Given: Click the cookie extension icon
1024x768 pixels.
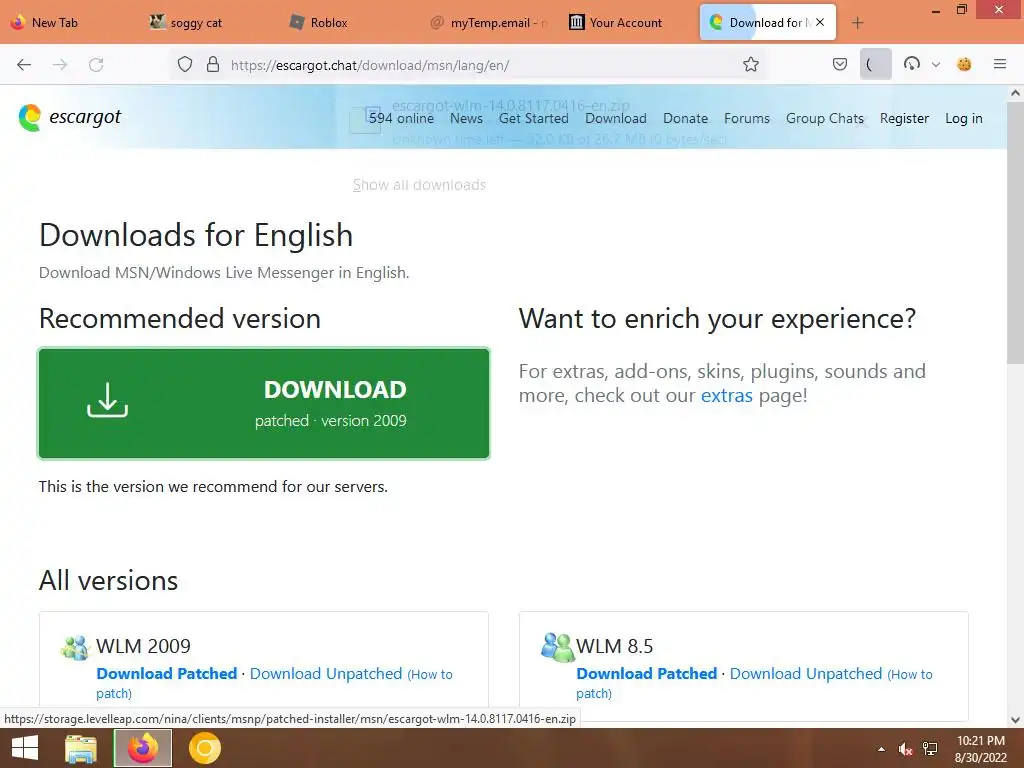Looking at the screenshot, I should 964,64.
